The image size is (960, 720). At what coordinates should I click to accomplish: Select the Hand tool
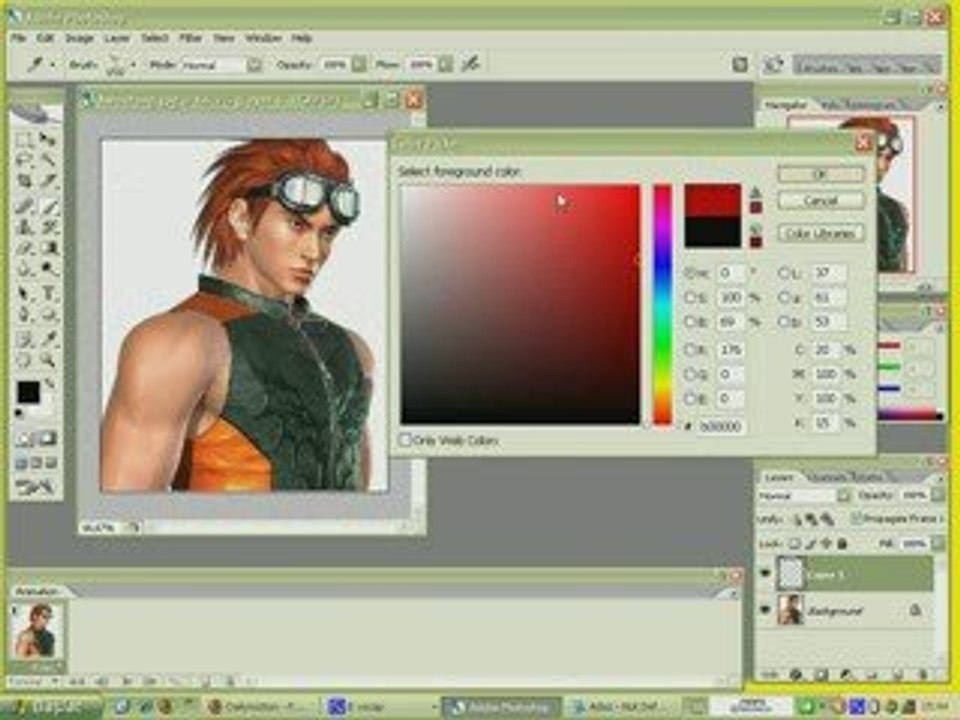(24, 360)
